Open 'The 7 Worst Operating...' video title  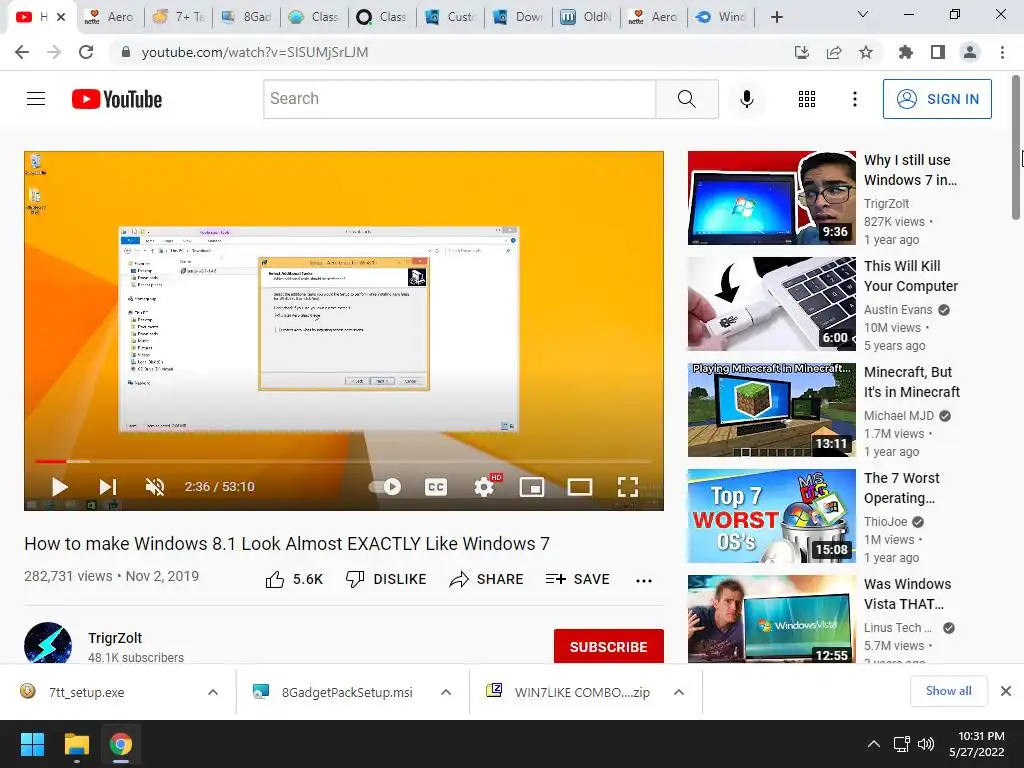click(x=901, y=488)
